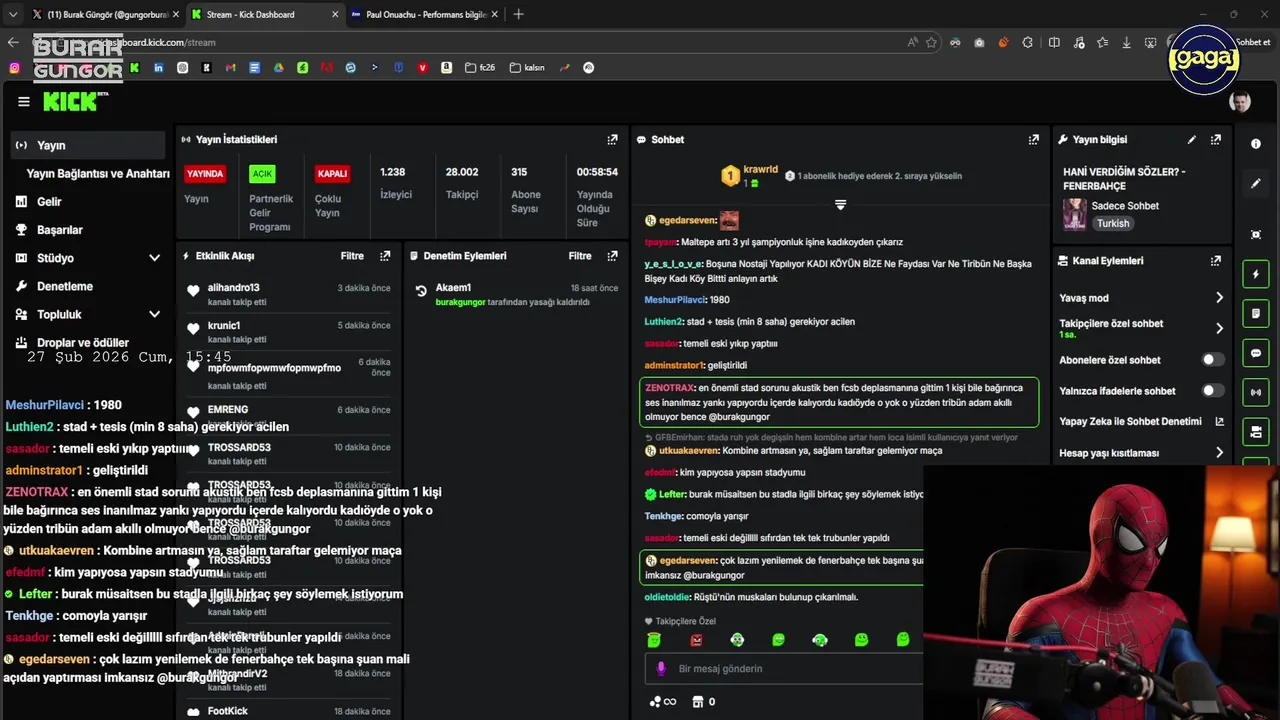Open Hesap yaşı kısıtlaması settings
Image resolution: width=1280 pixels, height=720 pixels.
coord(1141,453)
